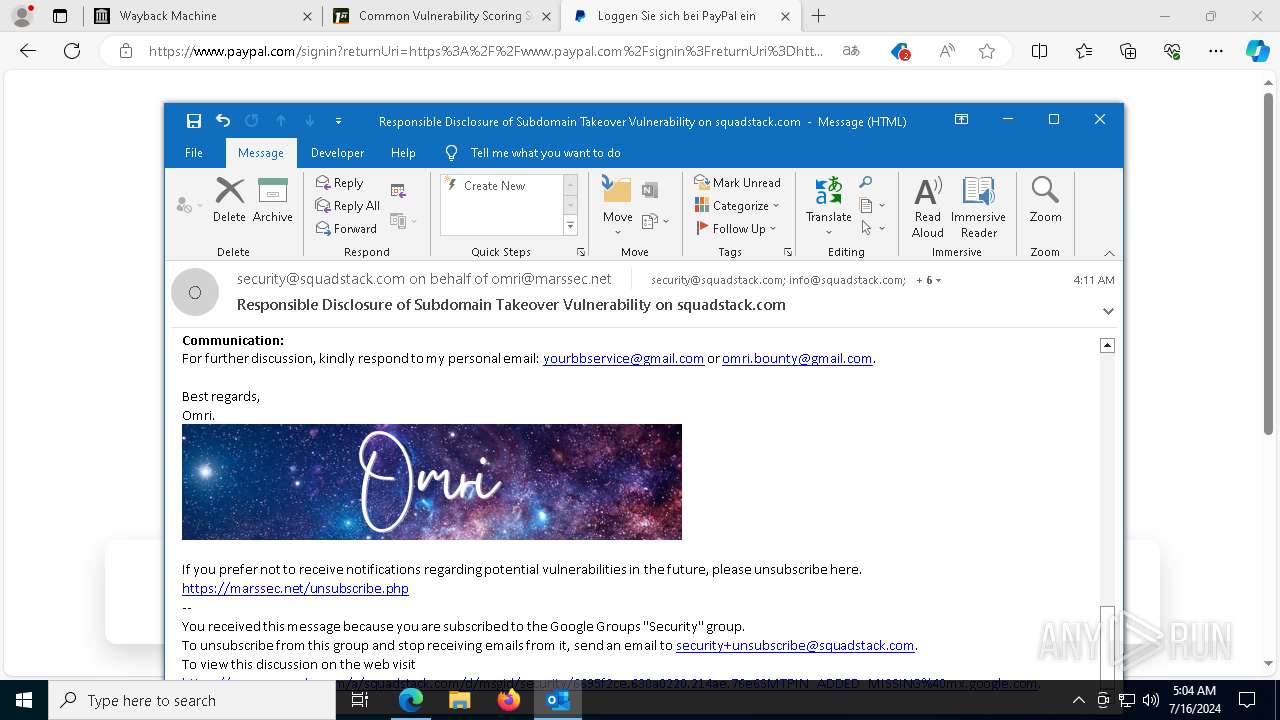Collapse the ribbon with the chevron
Image resolution: width=1280 pixels, height=720 pixels.
(x=1108, y=253)
